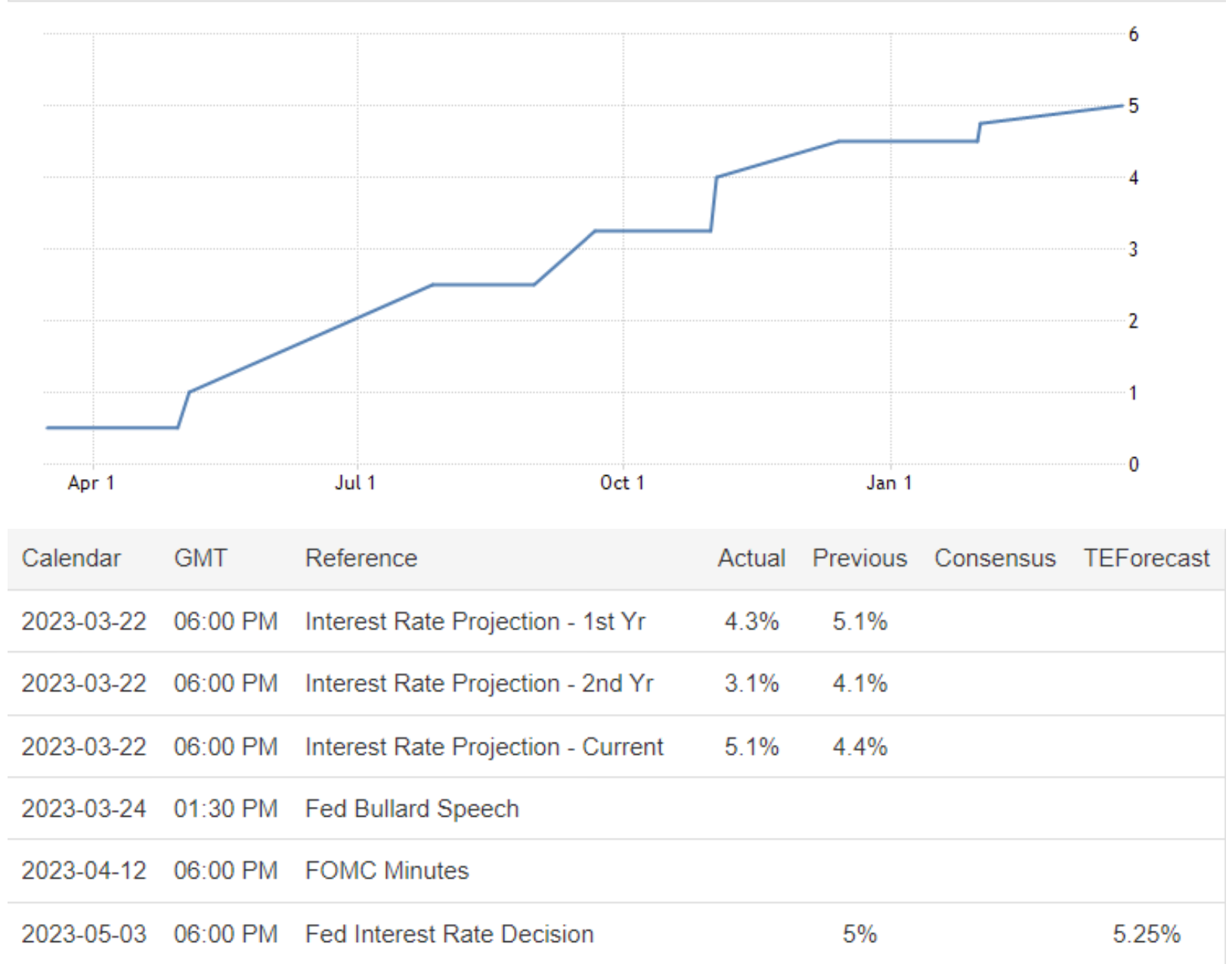Open the Fed Interest Rate Decision entry
Image resolution: width=1232 pixels, height=967 pixels.
pyautogui.click(x=449, y=935)
